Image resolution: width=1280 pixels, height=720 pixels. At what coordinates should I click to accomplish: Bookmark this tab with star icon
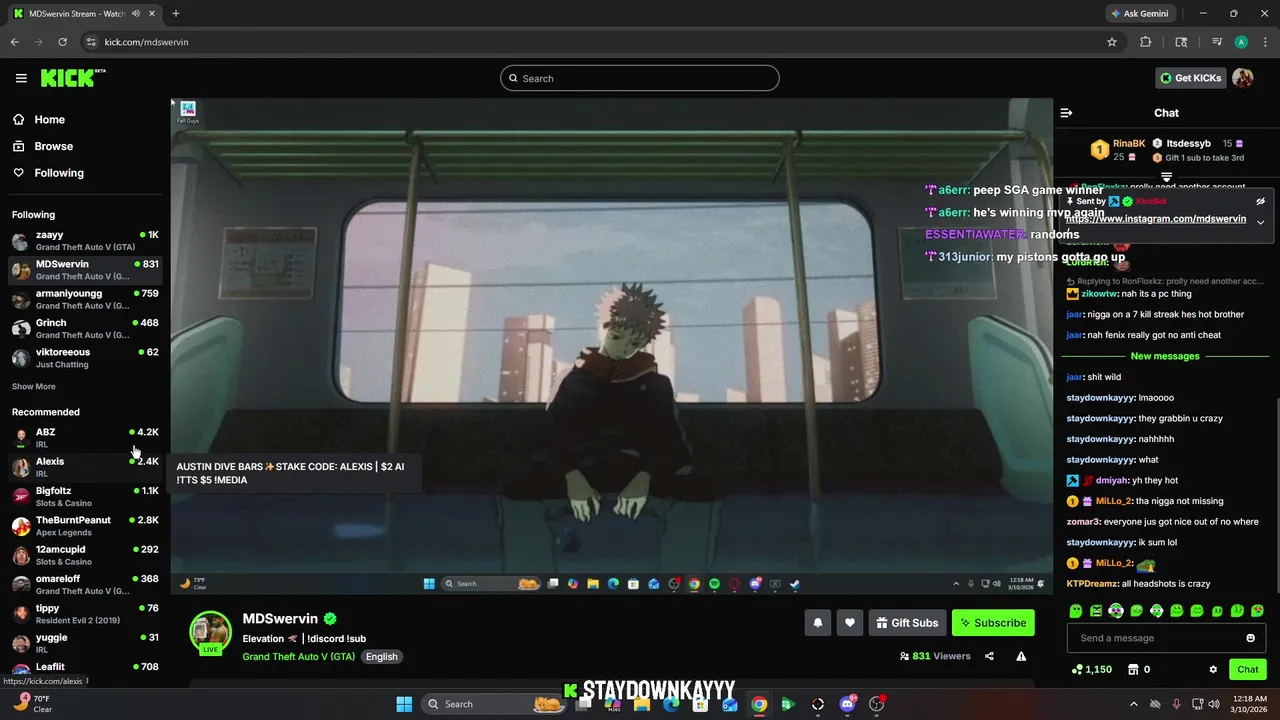click(1111, 42)
